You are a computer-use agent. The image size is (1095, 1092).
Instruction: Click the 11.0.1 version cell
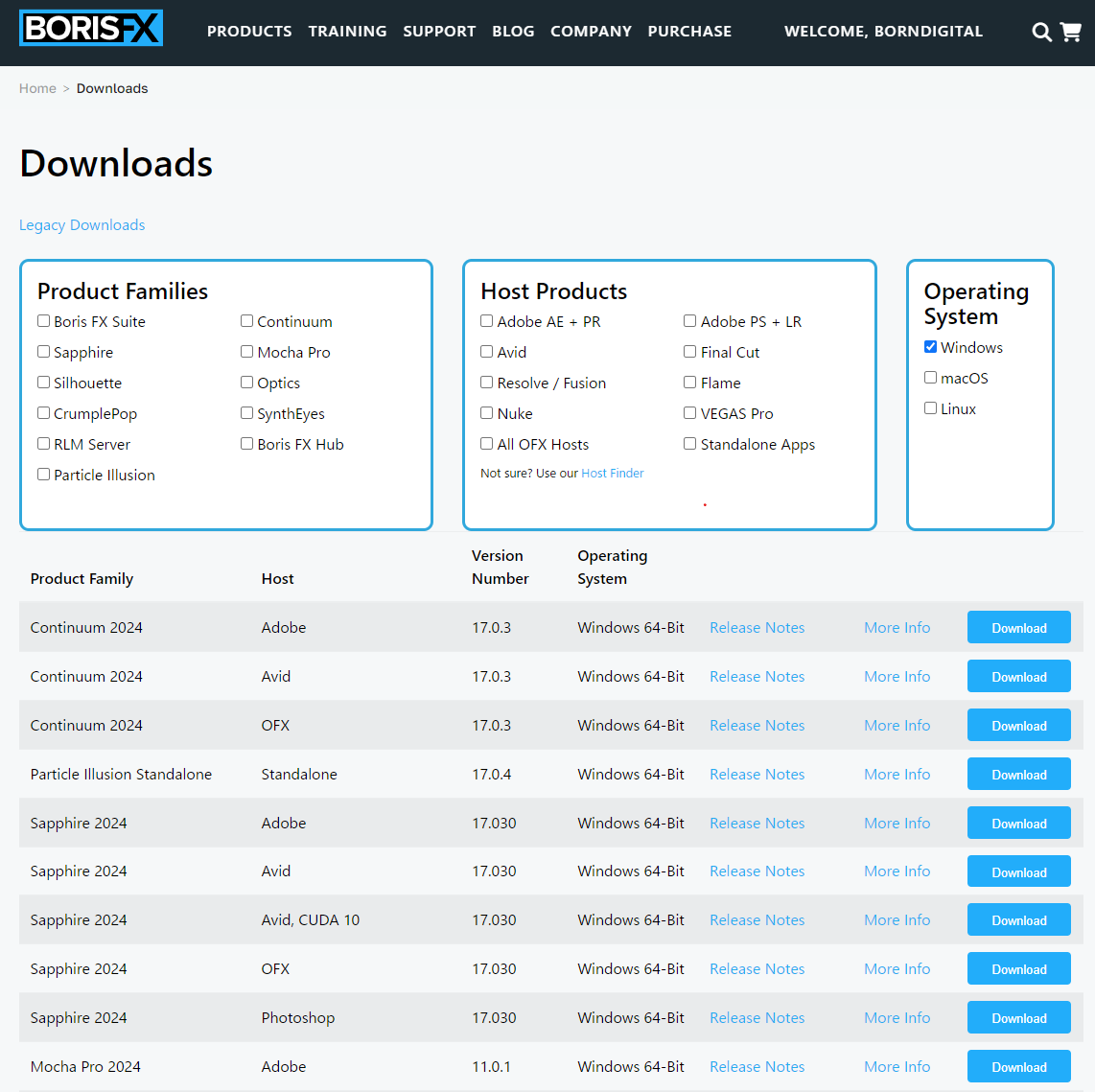click(491, 1067)
